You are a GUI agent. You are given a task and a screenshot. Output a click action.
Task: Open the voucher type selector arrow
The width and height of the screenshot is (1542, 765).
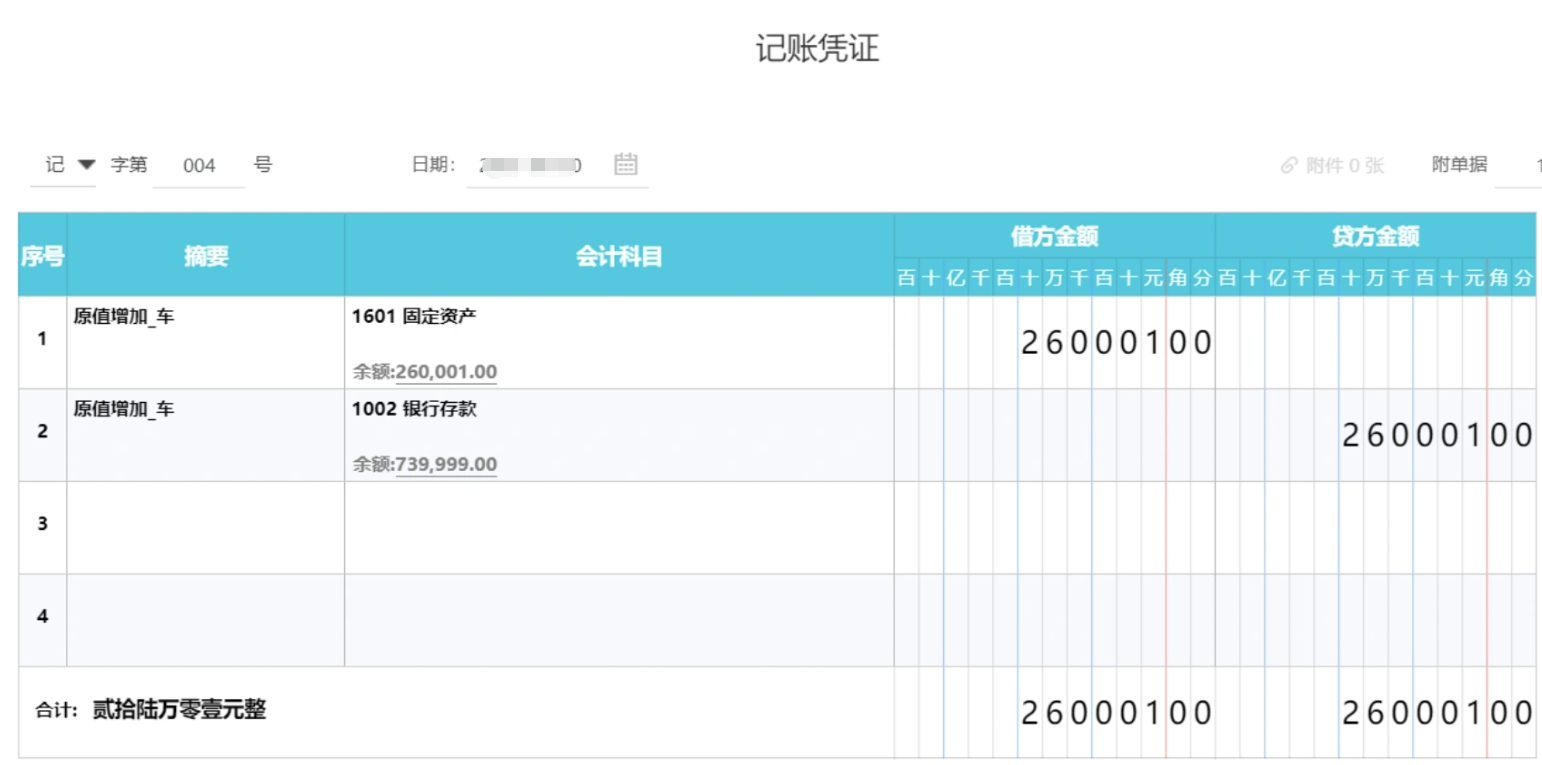[x=85, y=166]
